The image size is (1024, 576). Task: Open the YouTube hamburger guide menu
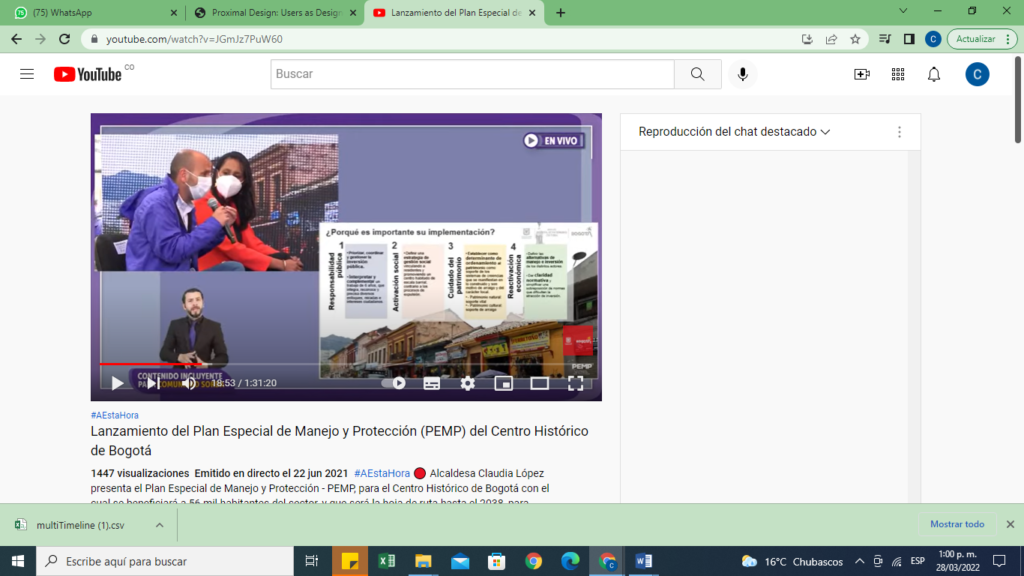click(x=27, y=74)
